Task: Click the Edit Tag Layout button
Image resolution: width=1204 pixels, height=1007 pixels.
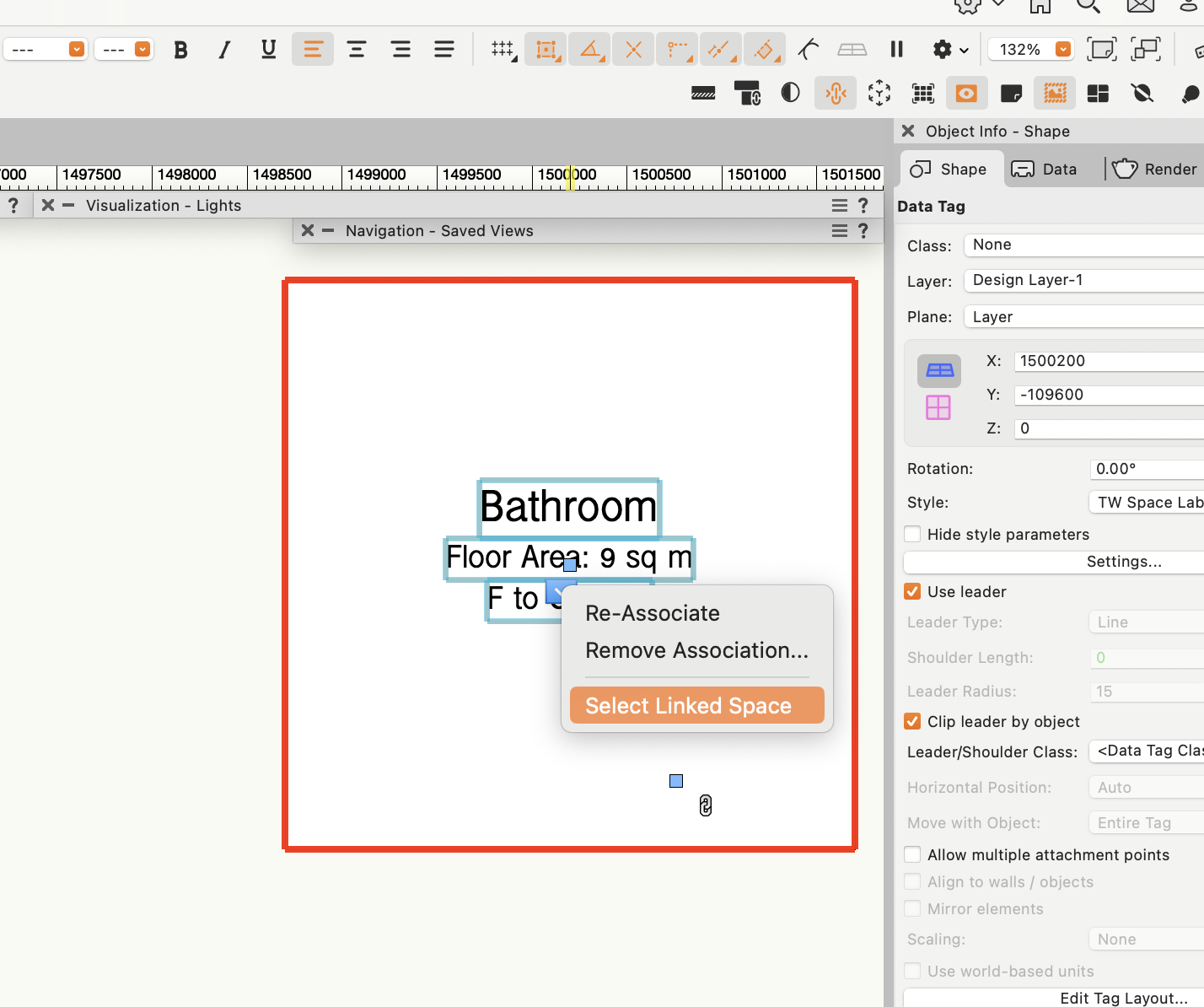Action: (1123, 998)
